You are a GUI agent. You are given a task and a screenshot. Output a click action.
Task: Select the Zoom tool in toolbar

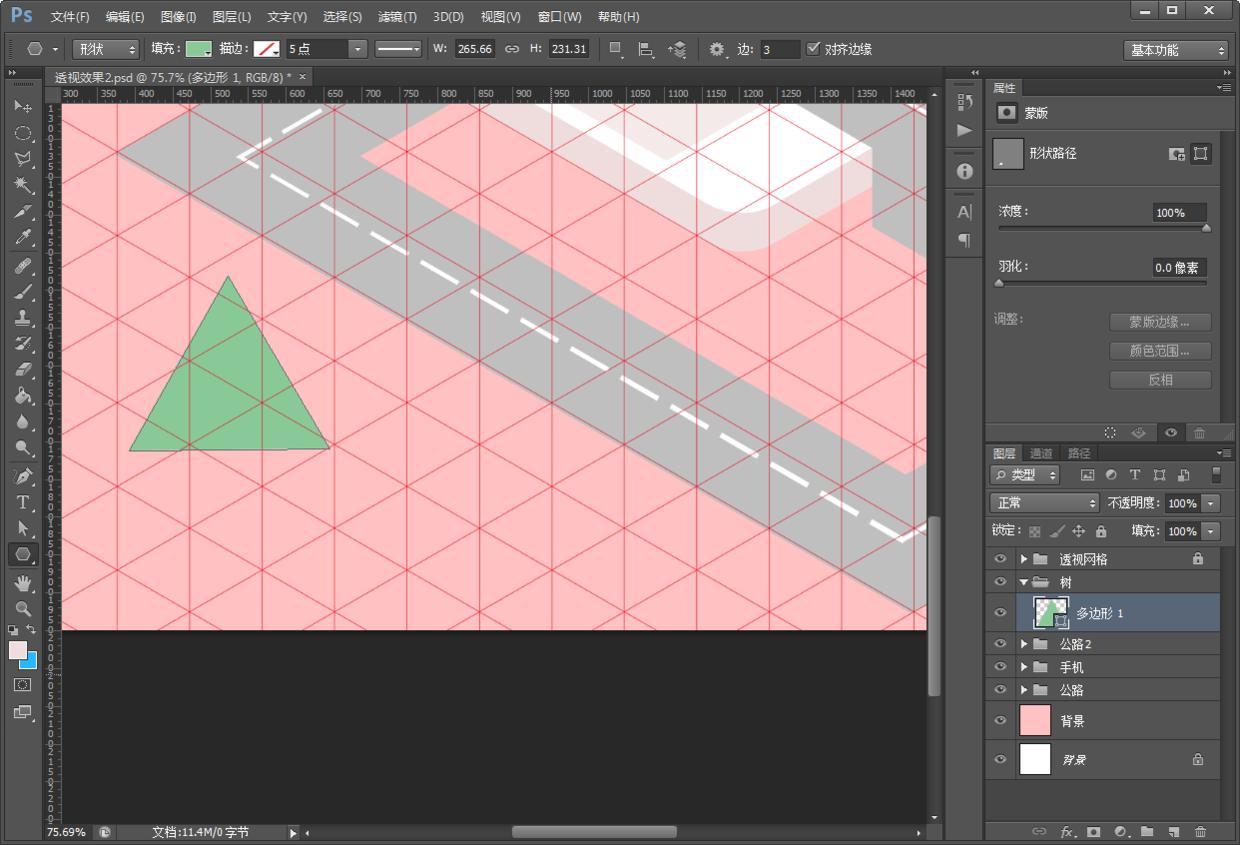[23, 608]
